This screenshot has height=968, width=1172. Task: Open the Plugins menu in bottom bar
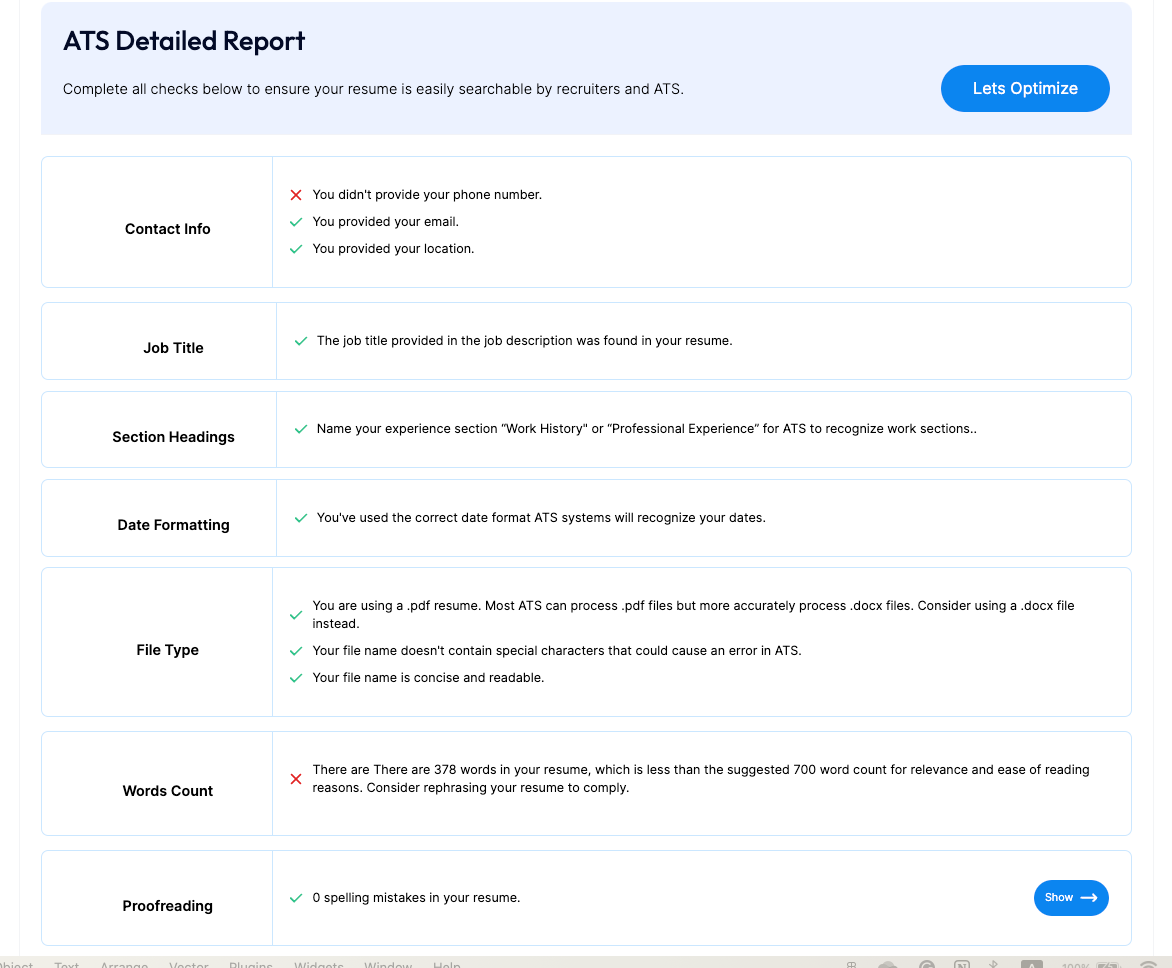click(x=251, y=964)
